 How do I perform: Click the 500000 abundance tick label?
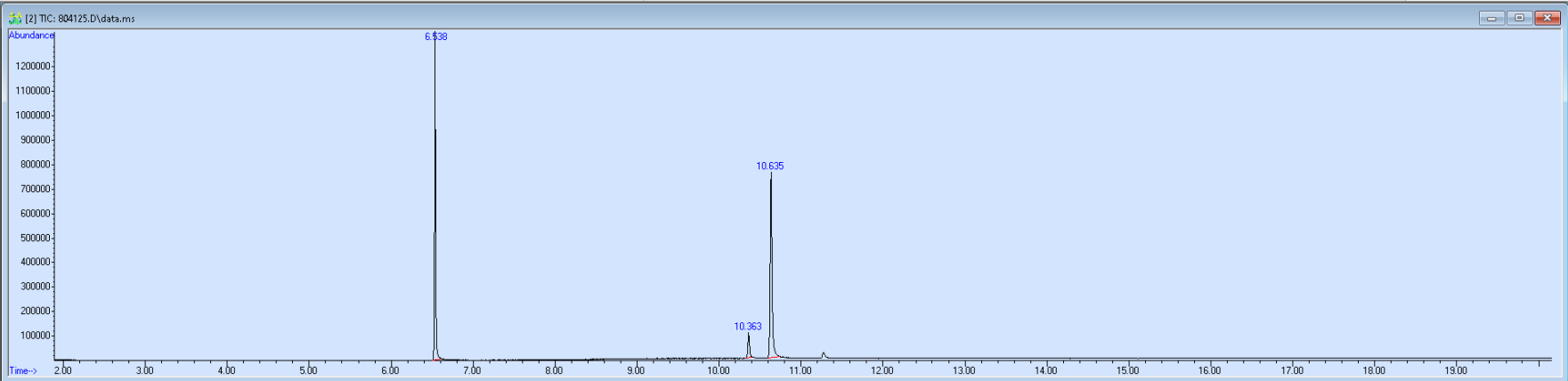pos(36,238)
